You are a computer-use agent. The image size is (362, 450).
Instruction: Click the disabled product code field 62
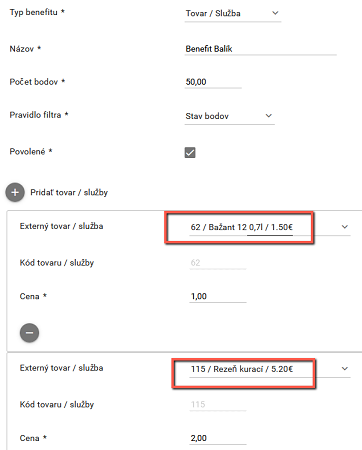[x=218, y=263]
